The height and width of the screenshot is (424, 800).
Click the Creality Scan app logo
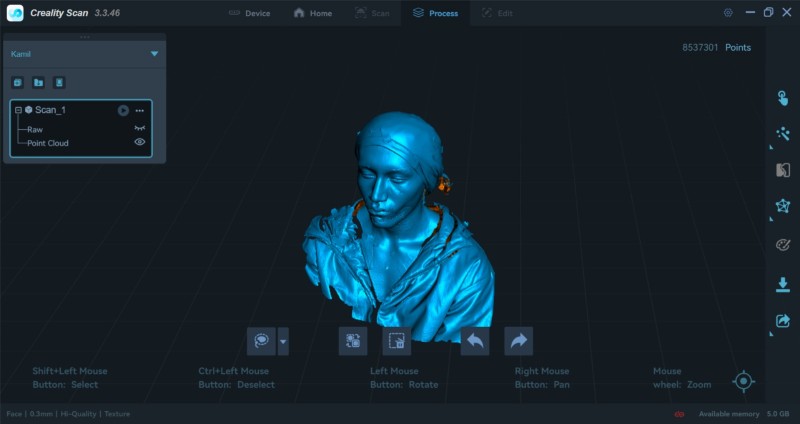[x=15, y=13]
